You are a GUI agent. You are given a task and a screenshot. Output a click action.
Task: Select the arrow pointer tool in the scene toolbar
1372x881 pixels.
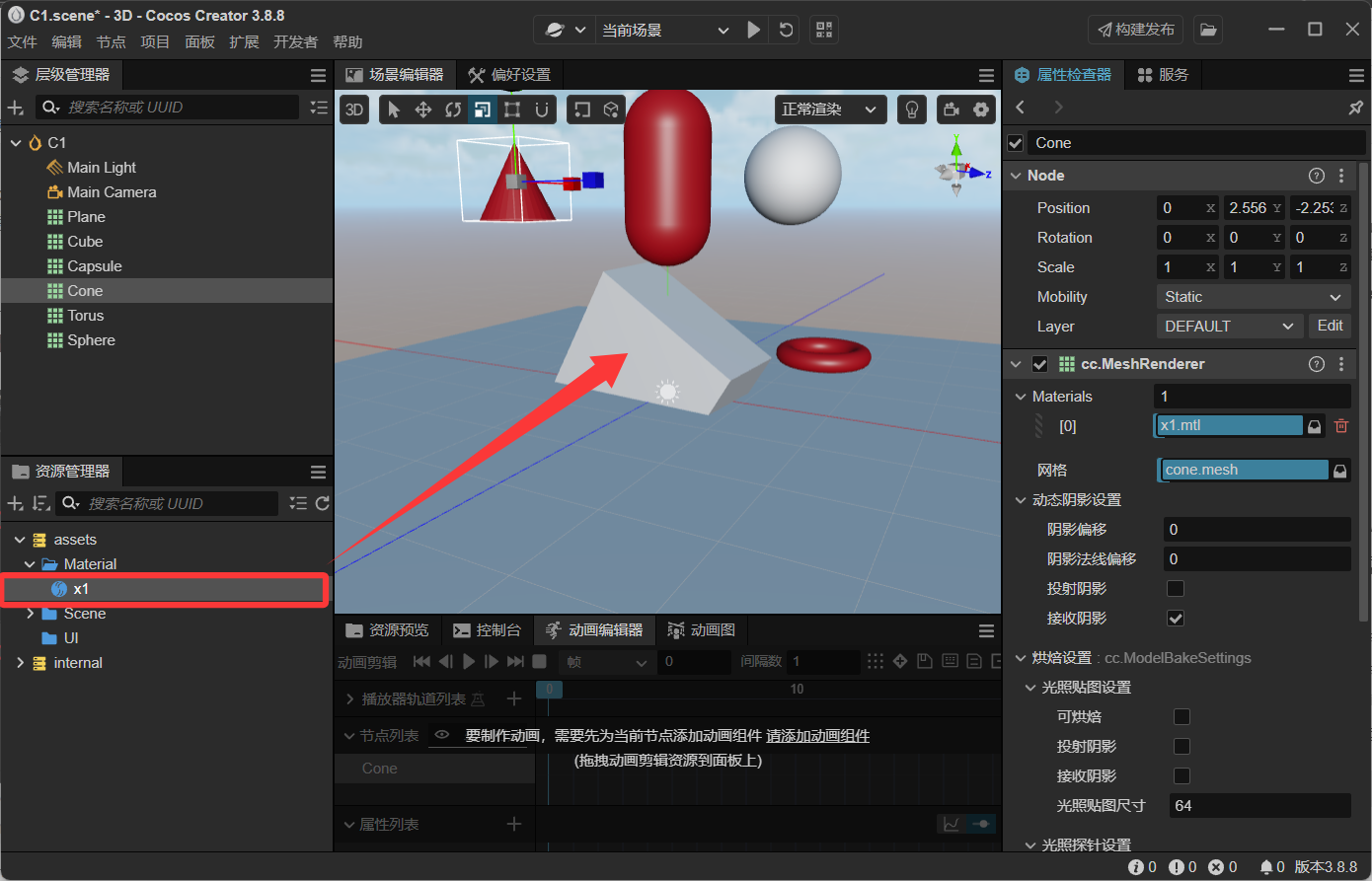click(x=394, y=110)
